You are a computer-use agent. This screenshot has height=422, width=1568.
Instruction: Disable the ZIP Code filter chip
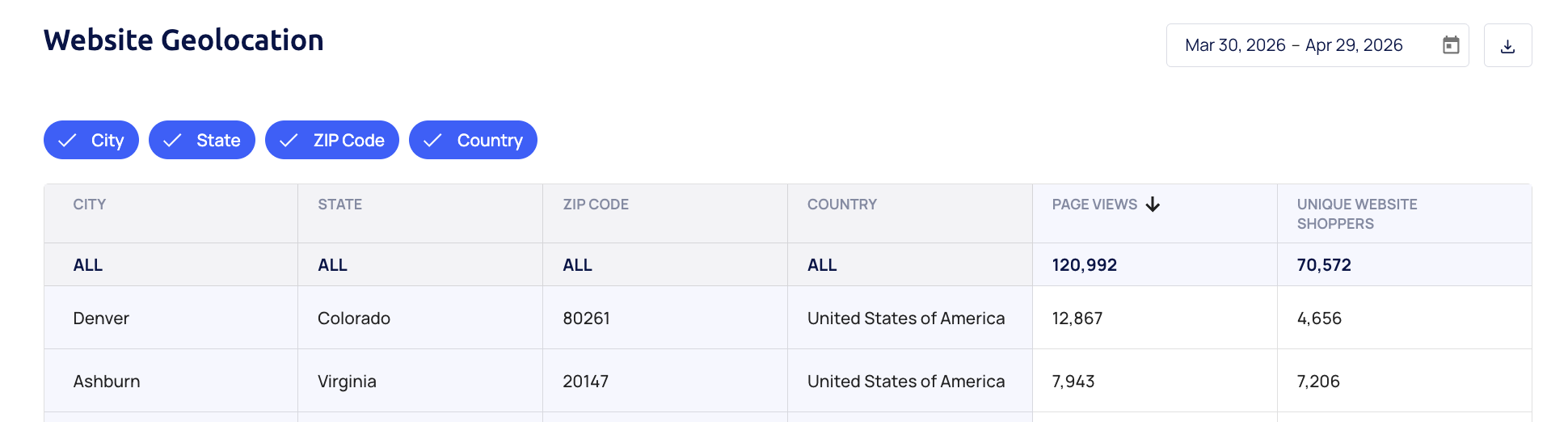(332, 140)
